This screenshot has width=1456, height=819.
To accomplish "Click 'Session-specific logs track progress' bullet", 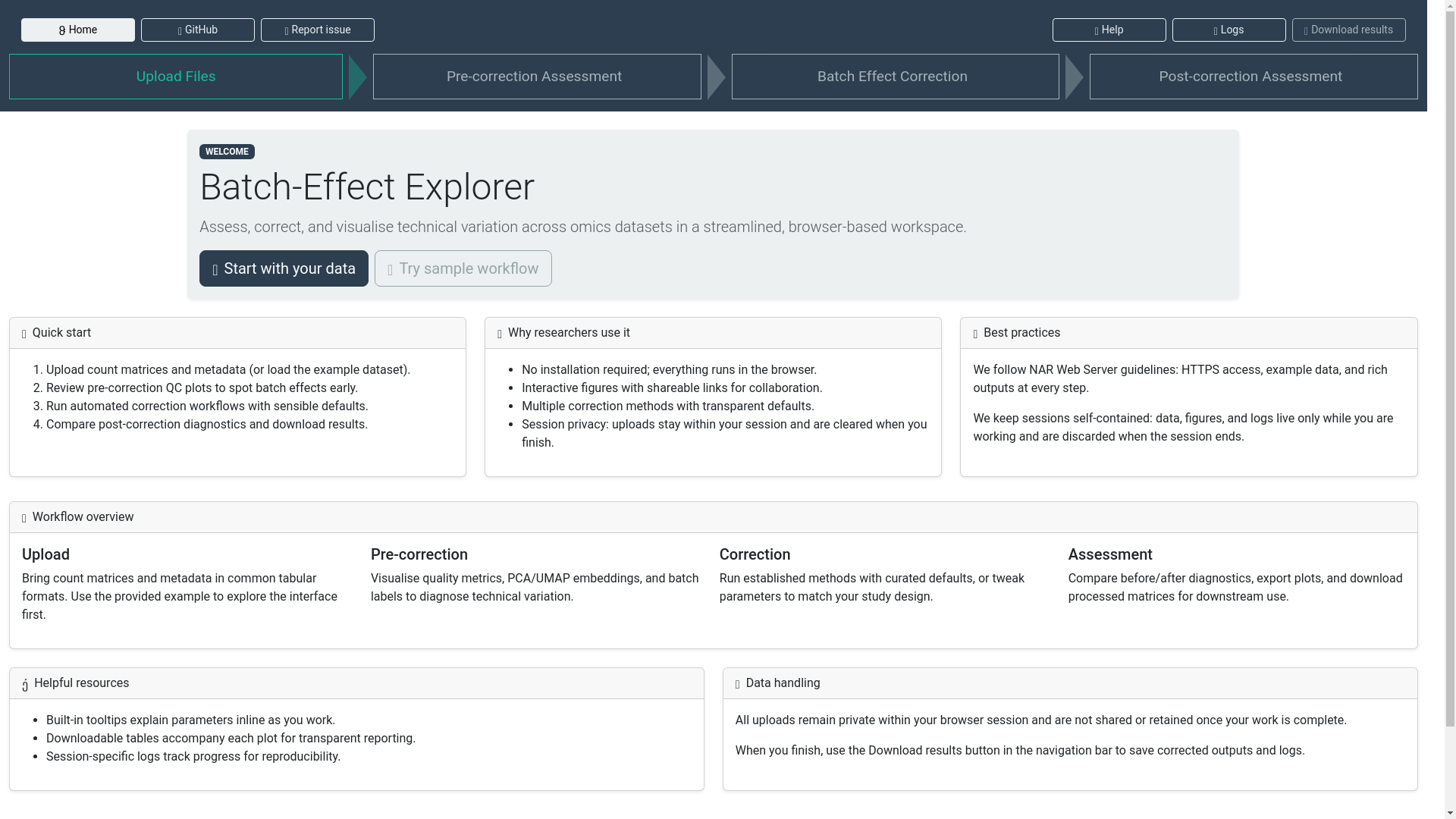I will pyautogui.click(x=193, y=757).
